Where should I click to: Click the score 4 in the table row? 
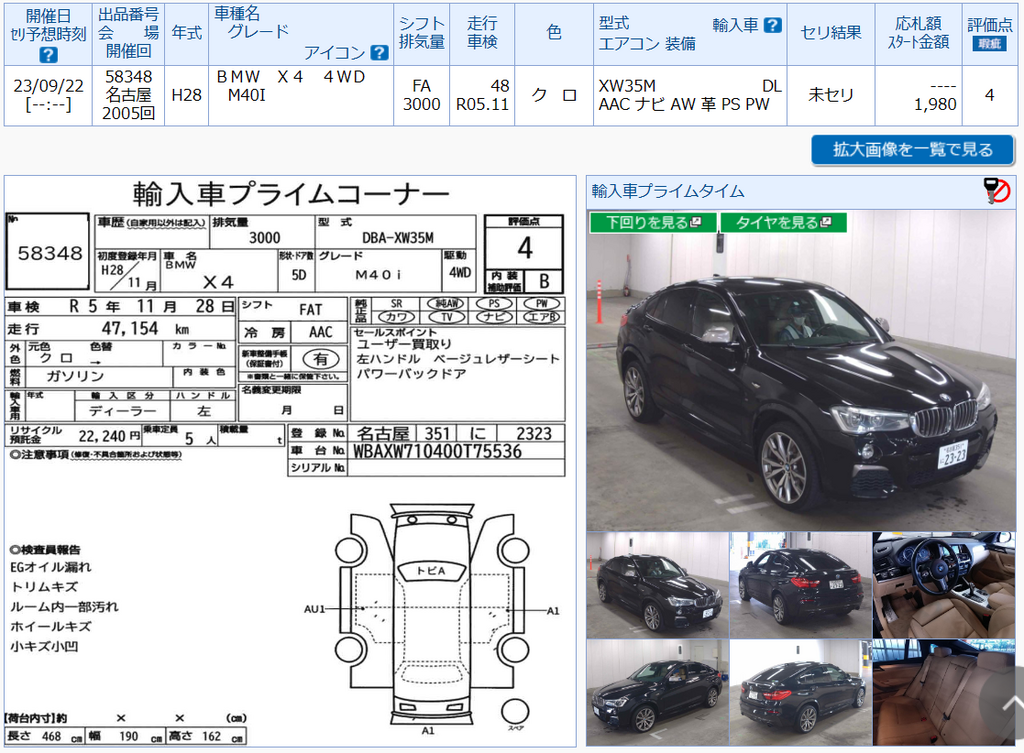[x=989, y=95]
